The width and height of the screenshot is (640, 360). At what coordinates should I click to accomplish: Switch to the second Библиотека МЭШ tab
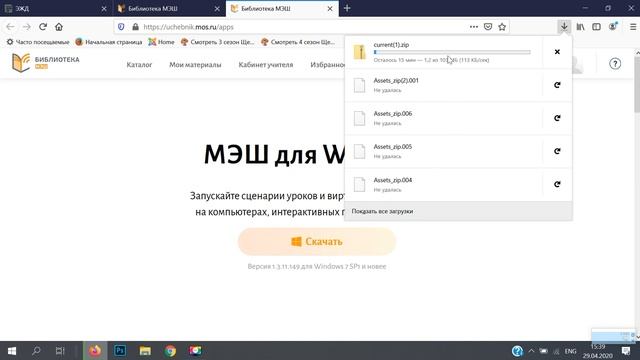click(x=282, y=8)
